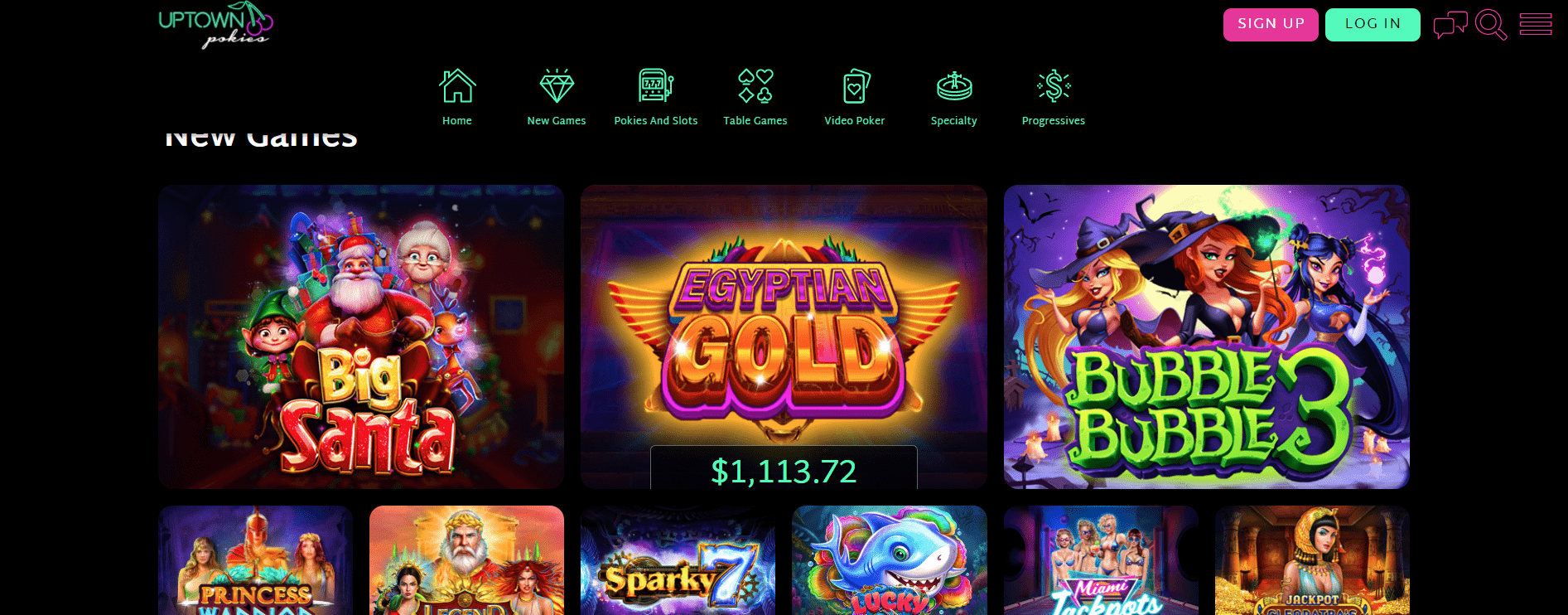Click the search magnifier icon

(1491, 25)
